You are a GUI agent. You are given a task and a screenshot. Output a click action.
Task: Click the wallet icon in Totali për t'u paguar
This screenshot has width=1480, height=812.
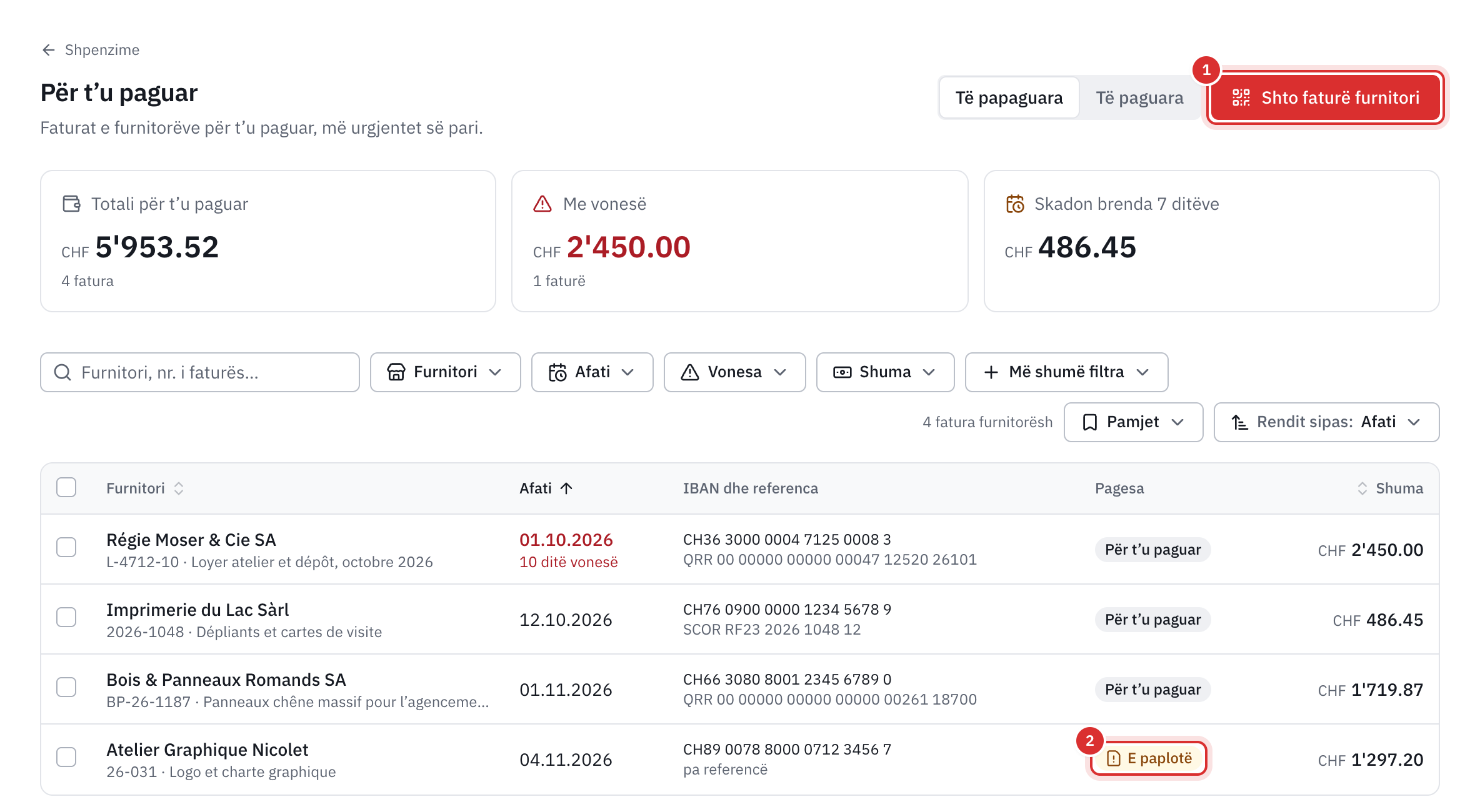[72, 204]
